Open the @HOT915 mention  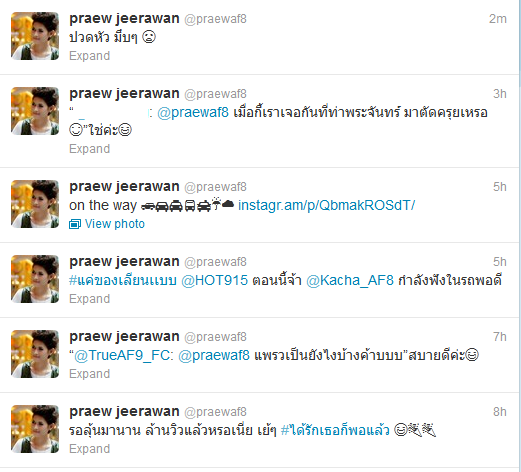coord(214,280)
